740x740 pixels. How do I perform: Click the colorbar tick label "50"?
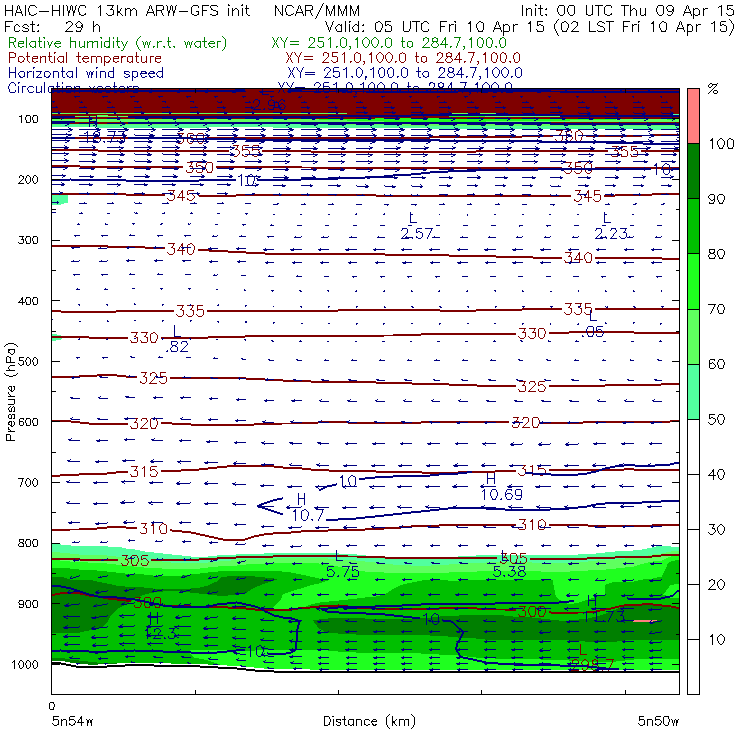pos(716,419)
